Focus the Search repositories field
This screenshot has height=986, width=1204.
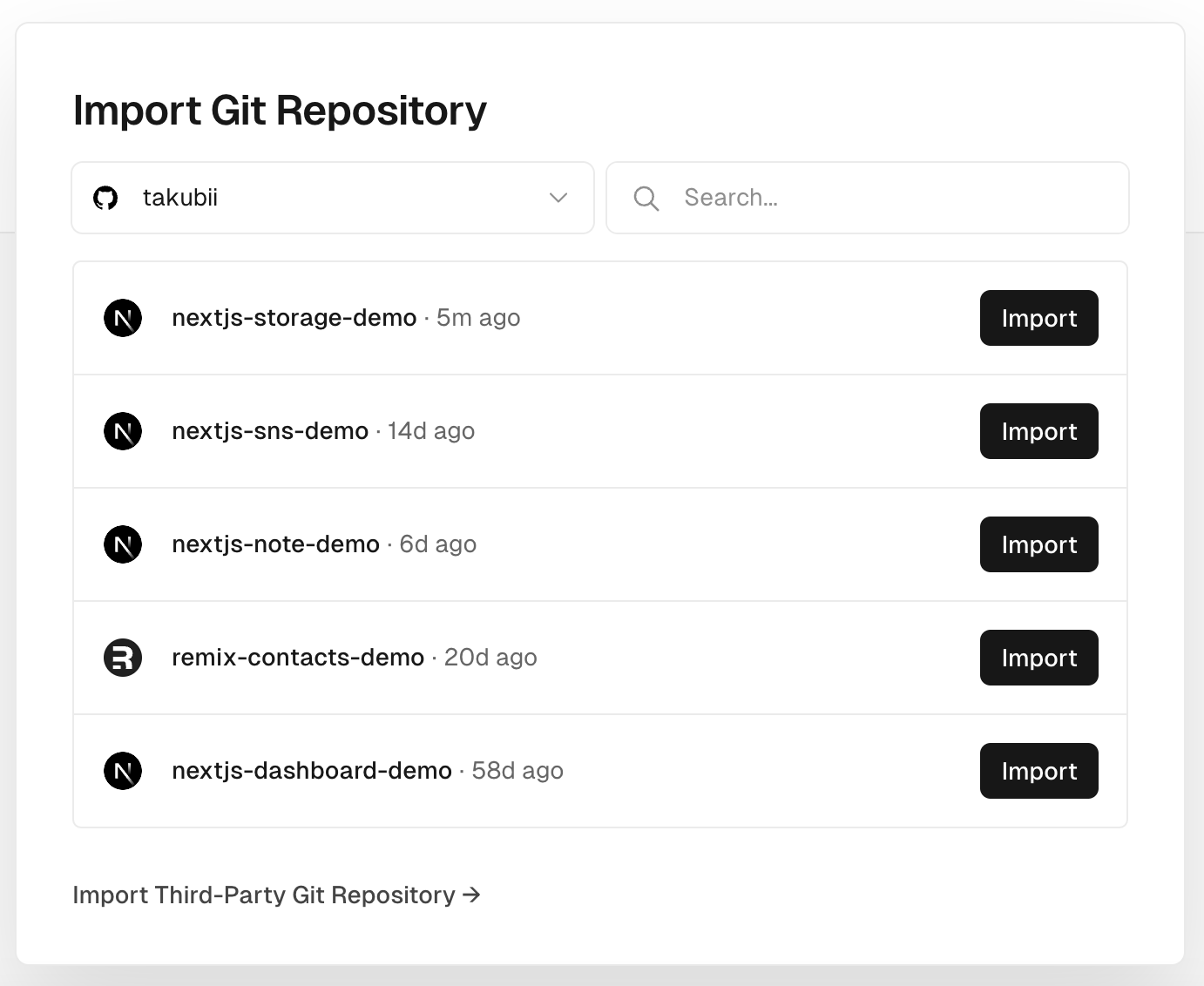(868, 198)
